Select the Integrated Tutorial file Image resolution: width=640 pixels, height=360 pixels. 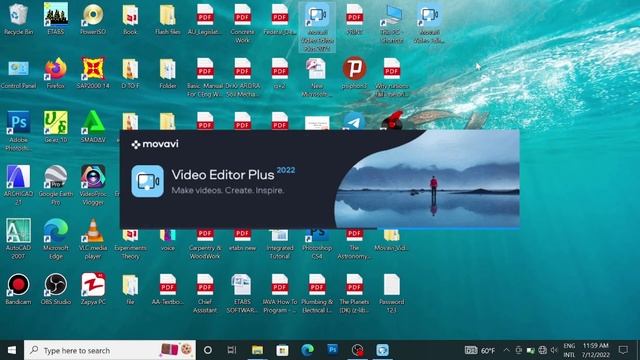[280, 244]
